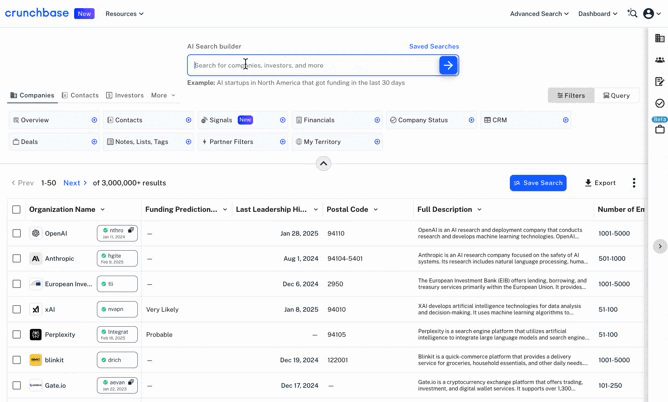Open the Anthropic organization link
668x402 pixels.
coord(60,258)
